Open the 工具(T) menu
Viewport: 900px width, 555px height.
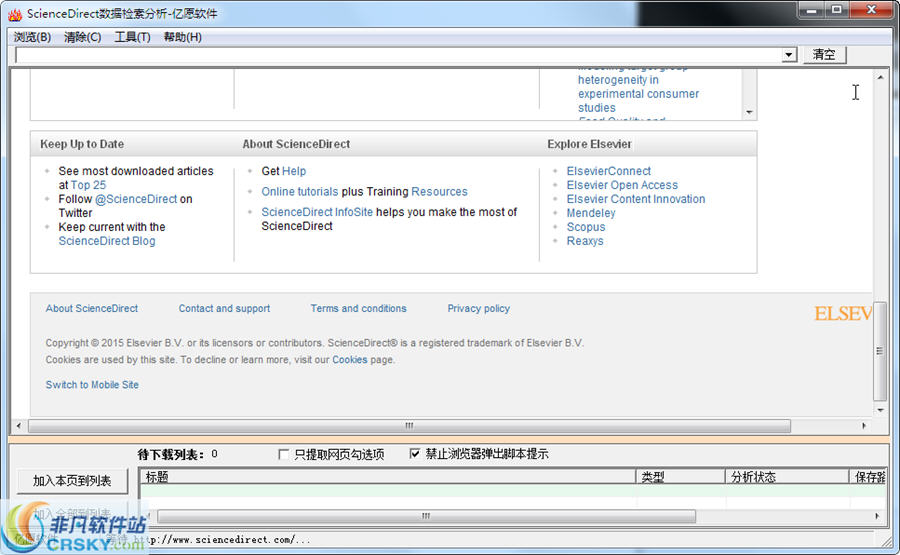coord(132,37)
